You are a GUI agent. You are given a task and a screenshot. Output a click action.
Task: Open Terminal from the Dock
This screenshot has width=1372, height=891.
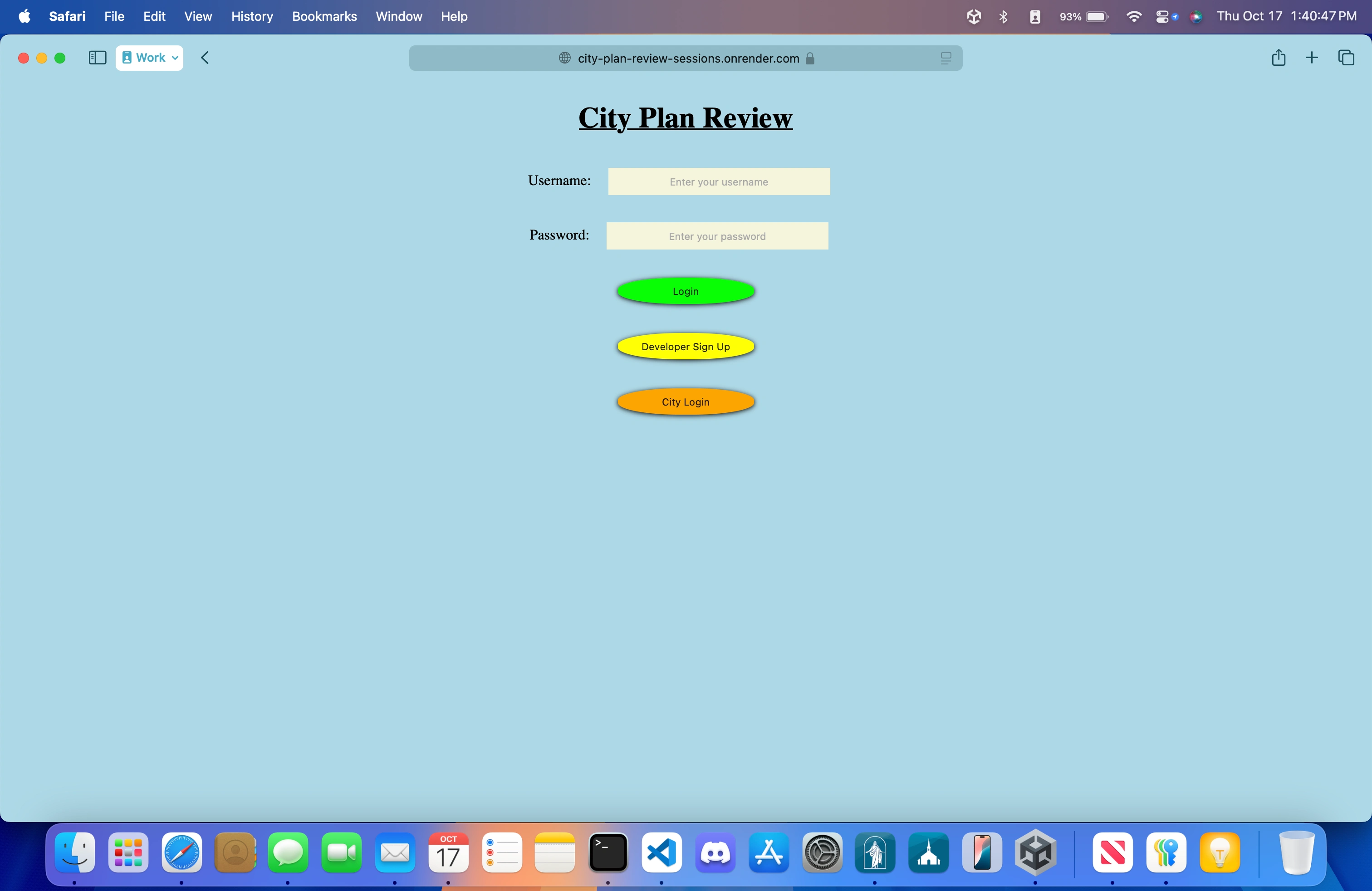pos(608,852)
